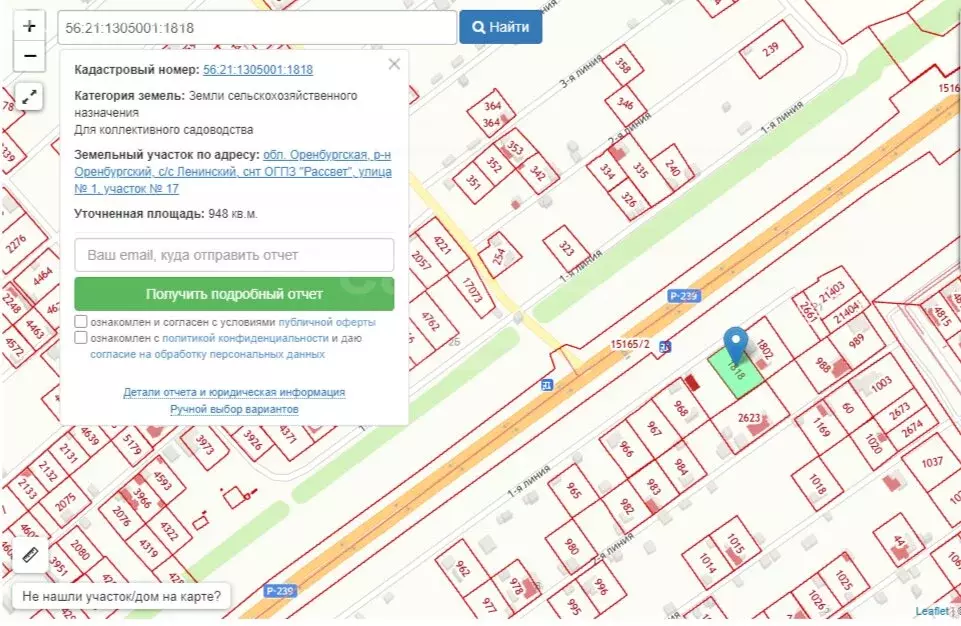The image size is (961, 626).
Task: Click the cadastral number search field
Action: [x=257, y=28]
